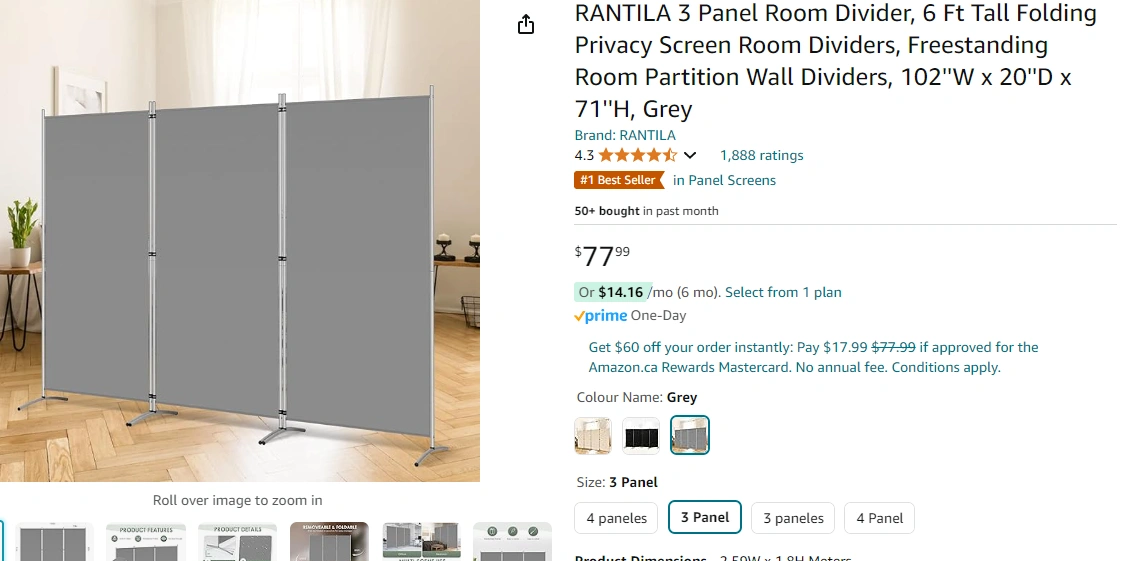Choose the '4 paneles' size option
The image size is (1129, 561).
[x=616, y=518]
